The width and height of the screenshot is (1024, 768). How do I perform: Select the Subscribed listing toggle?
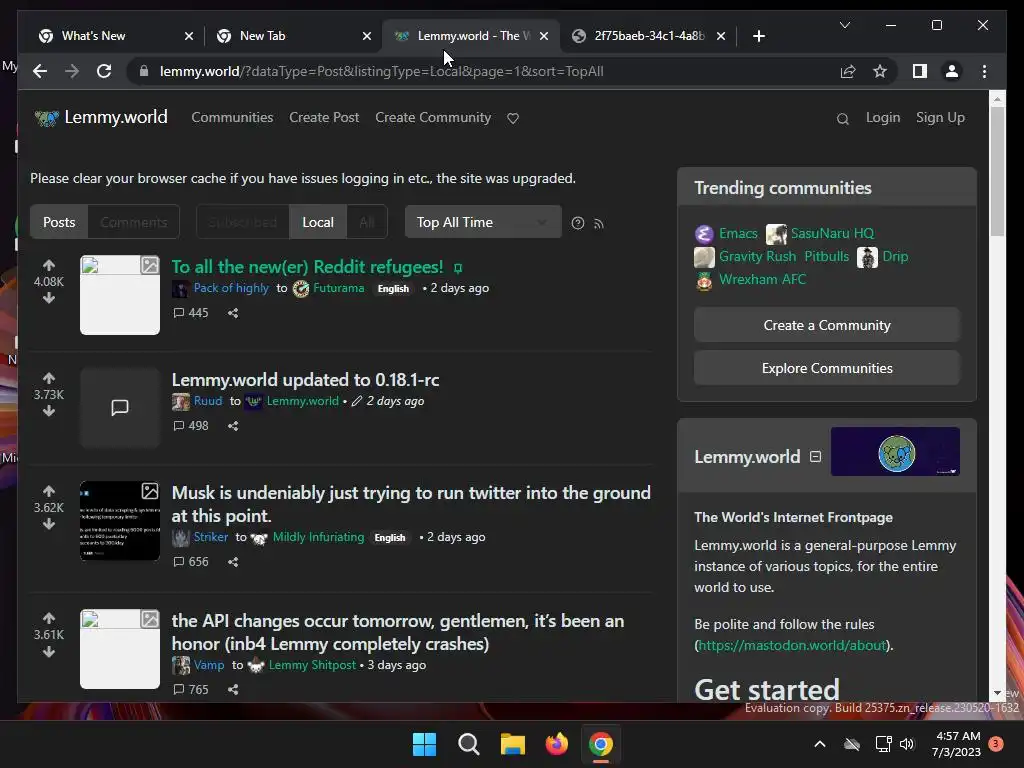(x=243, y=222)
